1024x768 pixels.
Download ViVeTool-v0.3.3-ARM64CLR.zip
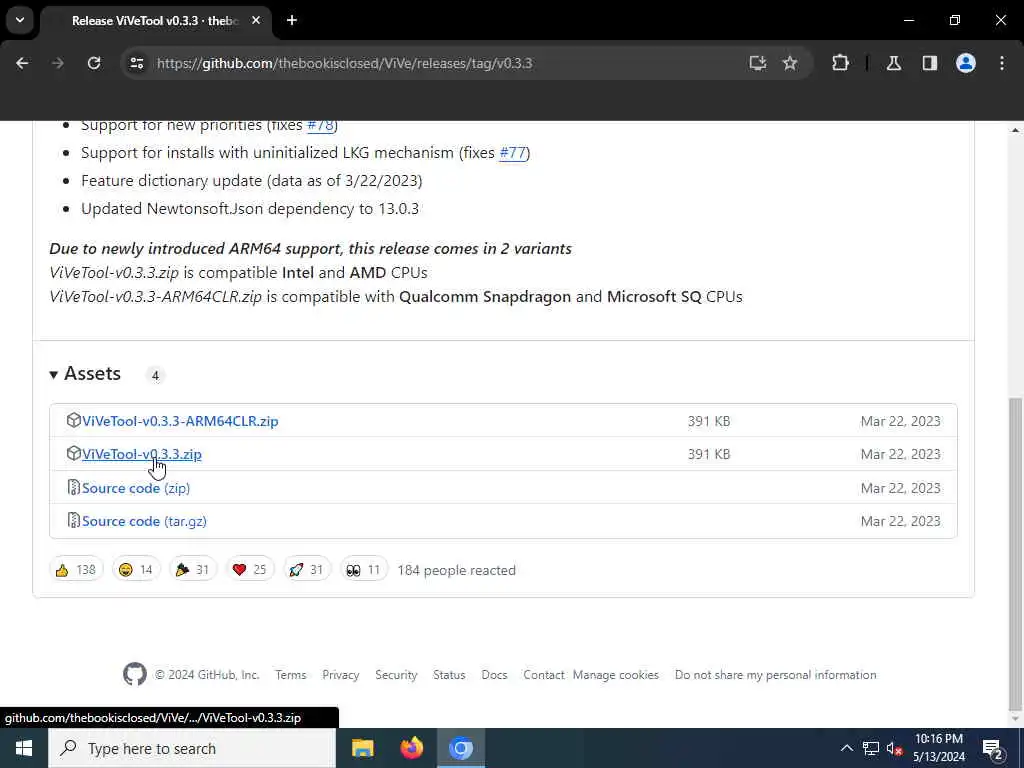point(180,421)
